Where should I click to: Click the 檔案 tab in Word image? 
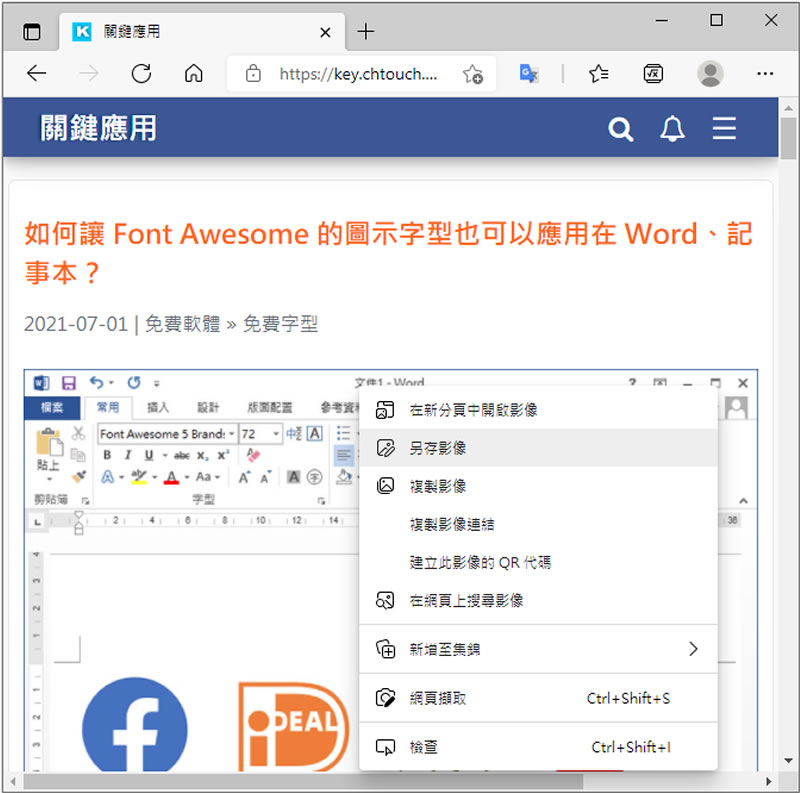[x=52, y=407]
